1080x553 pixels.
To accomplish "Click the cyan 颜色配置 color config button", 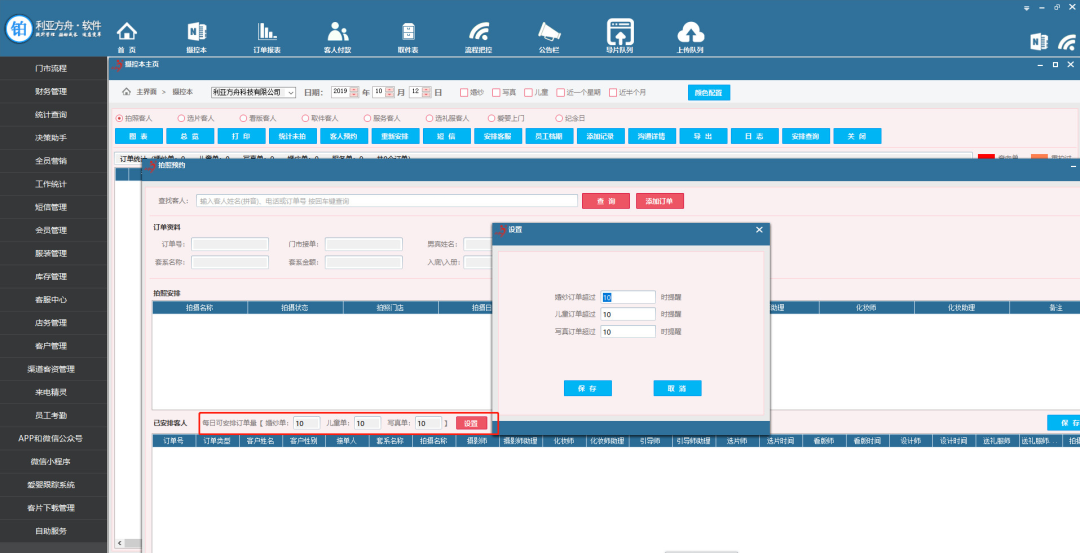I will 709,92.
